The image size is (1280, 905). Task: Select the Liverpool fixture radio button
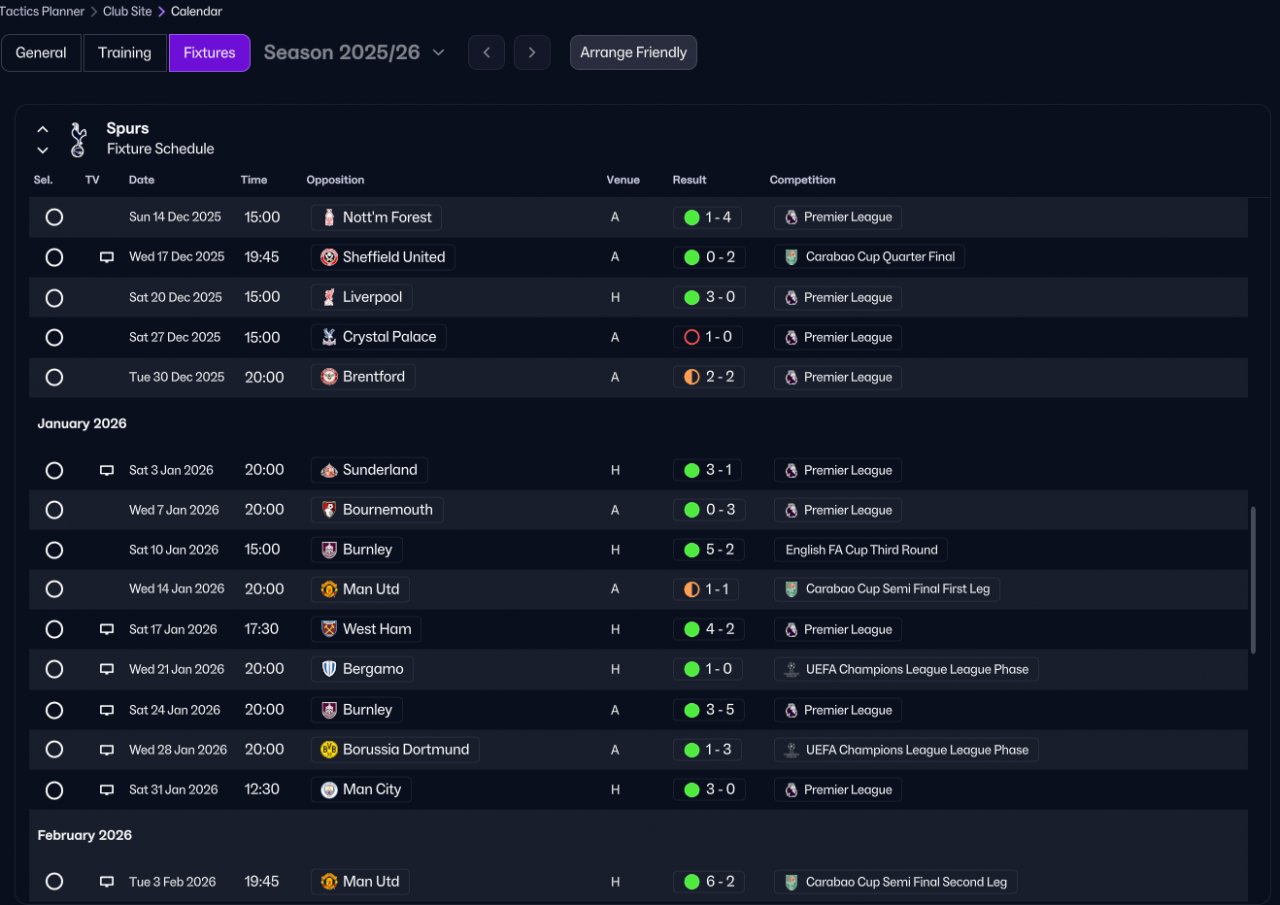[x=54, y=297]
